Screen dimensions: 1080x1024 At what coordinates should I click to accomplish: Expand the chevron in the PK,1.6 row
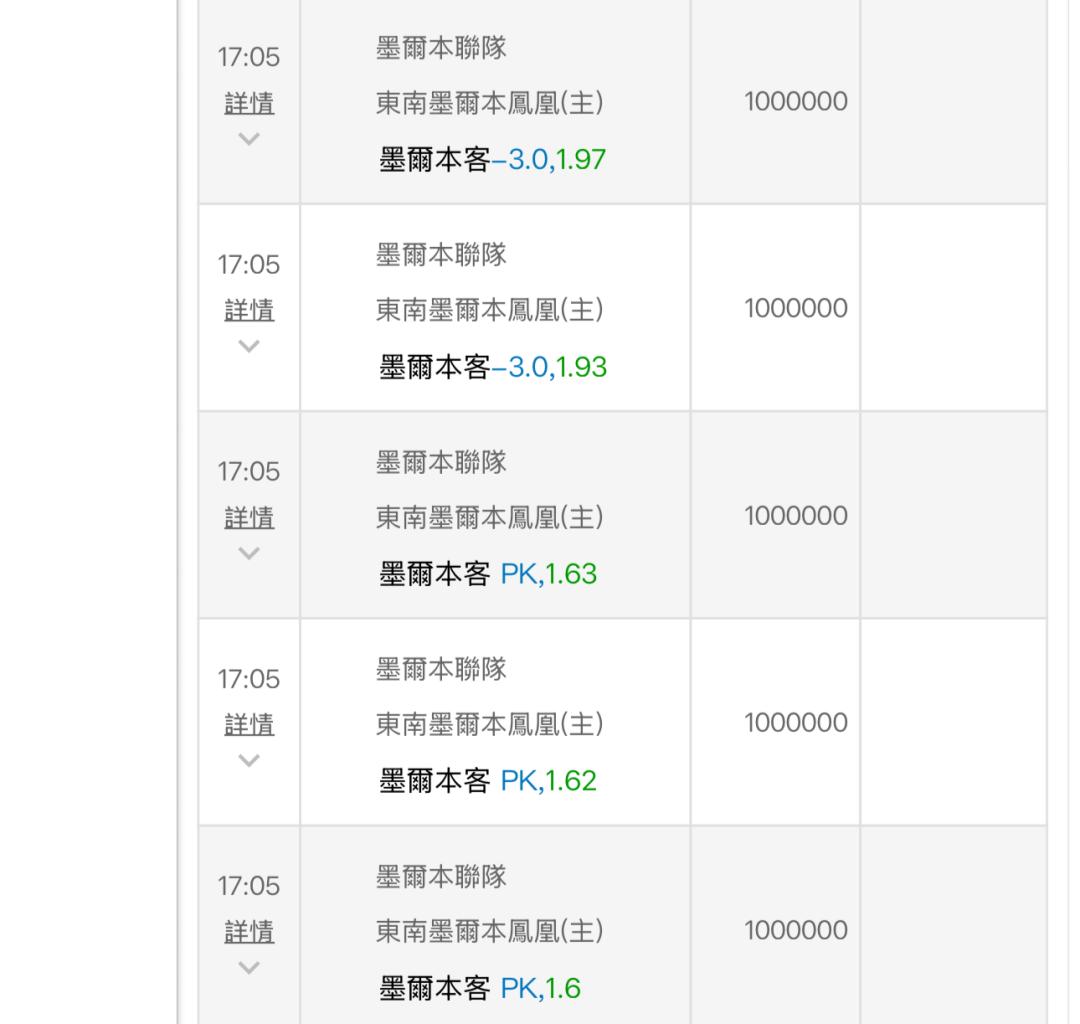[249, 967]
